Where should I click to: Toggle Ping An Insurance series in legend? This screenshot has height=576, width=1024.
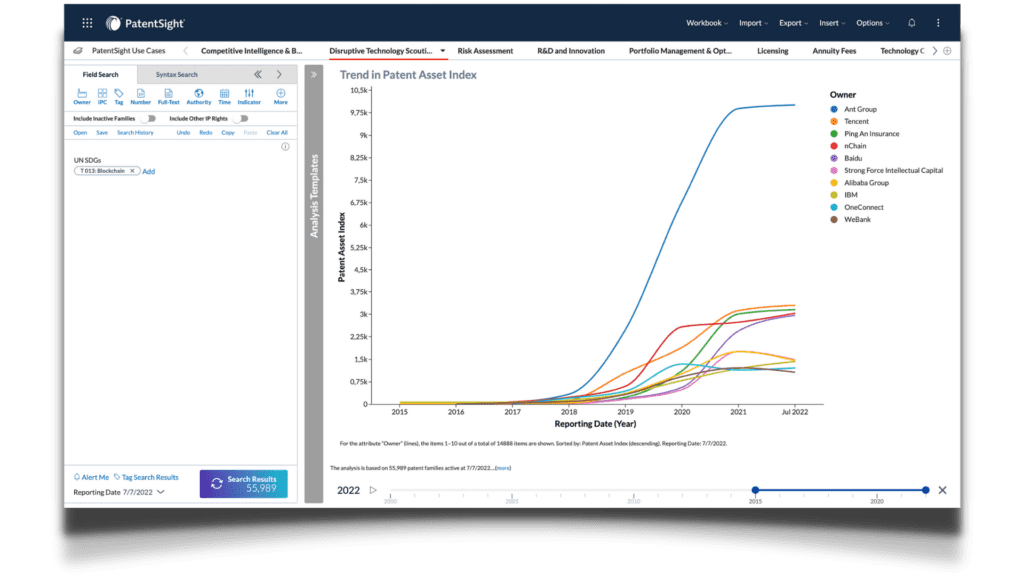(x=865, y=134)
